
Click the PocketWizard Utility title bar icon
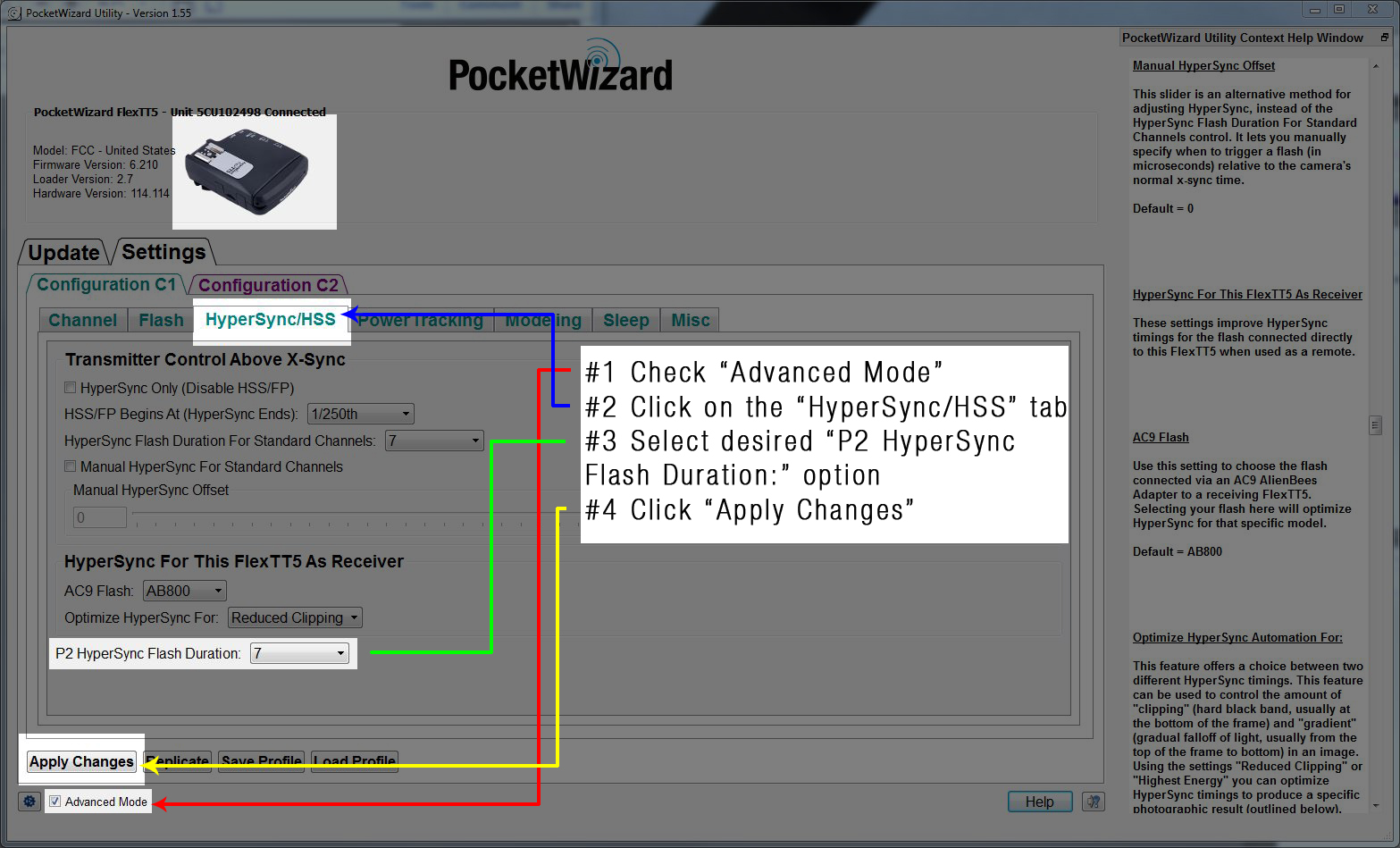click(x=14, y=13)
